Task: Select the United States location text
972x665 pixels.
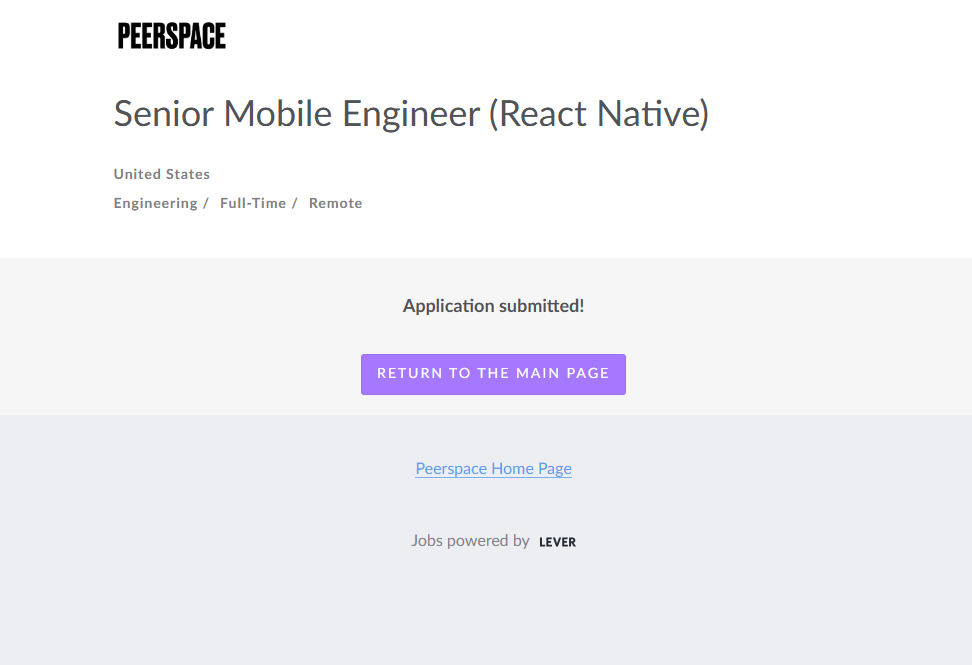Action: coord(162,174)
